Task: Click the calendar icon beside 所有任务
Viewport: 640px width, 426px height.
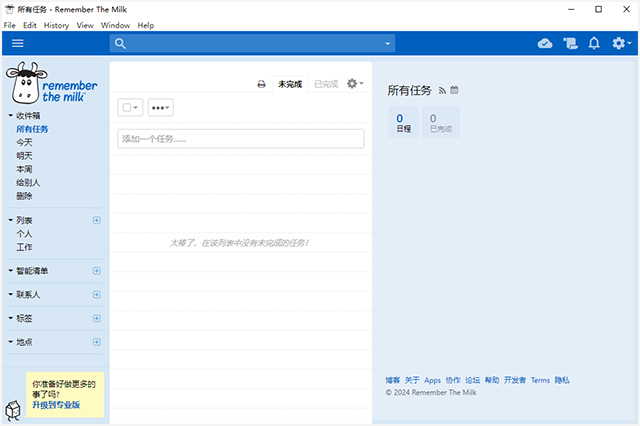Action: pyautogui.click(x=454, y=90)
